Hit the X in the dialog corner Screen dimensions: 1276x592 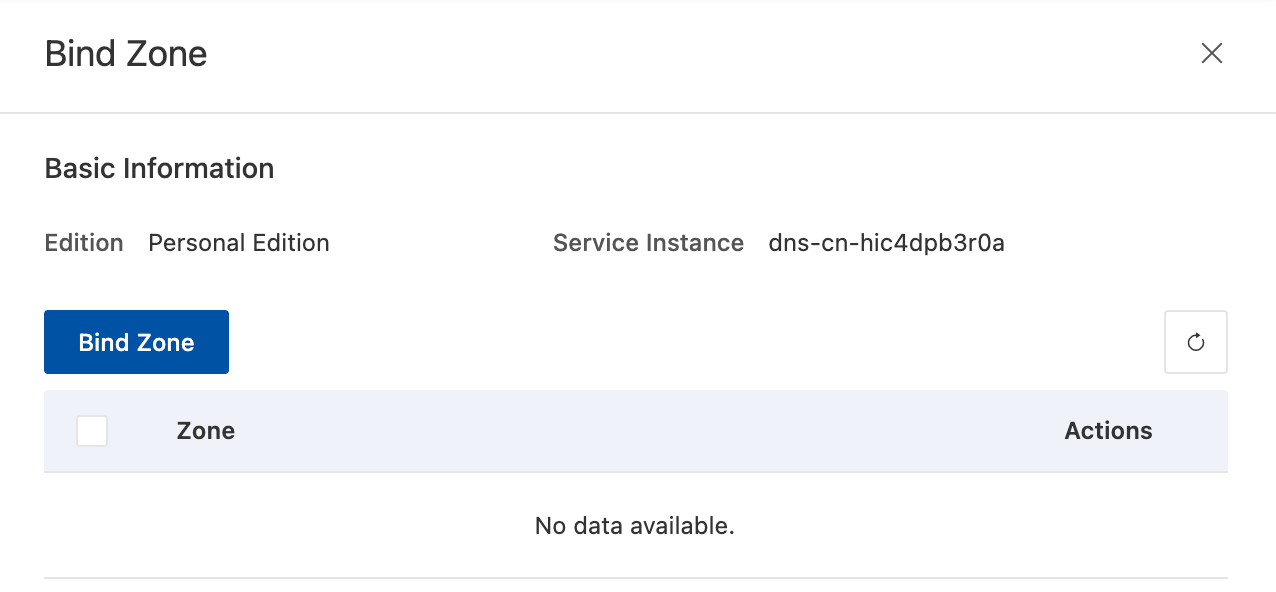pos(1211,53)
